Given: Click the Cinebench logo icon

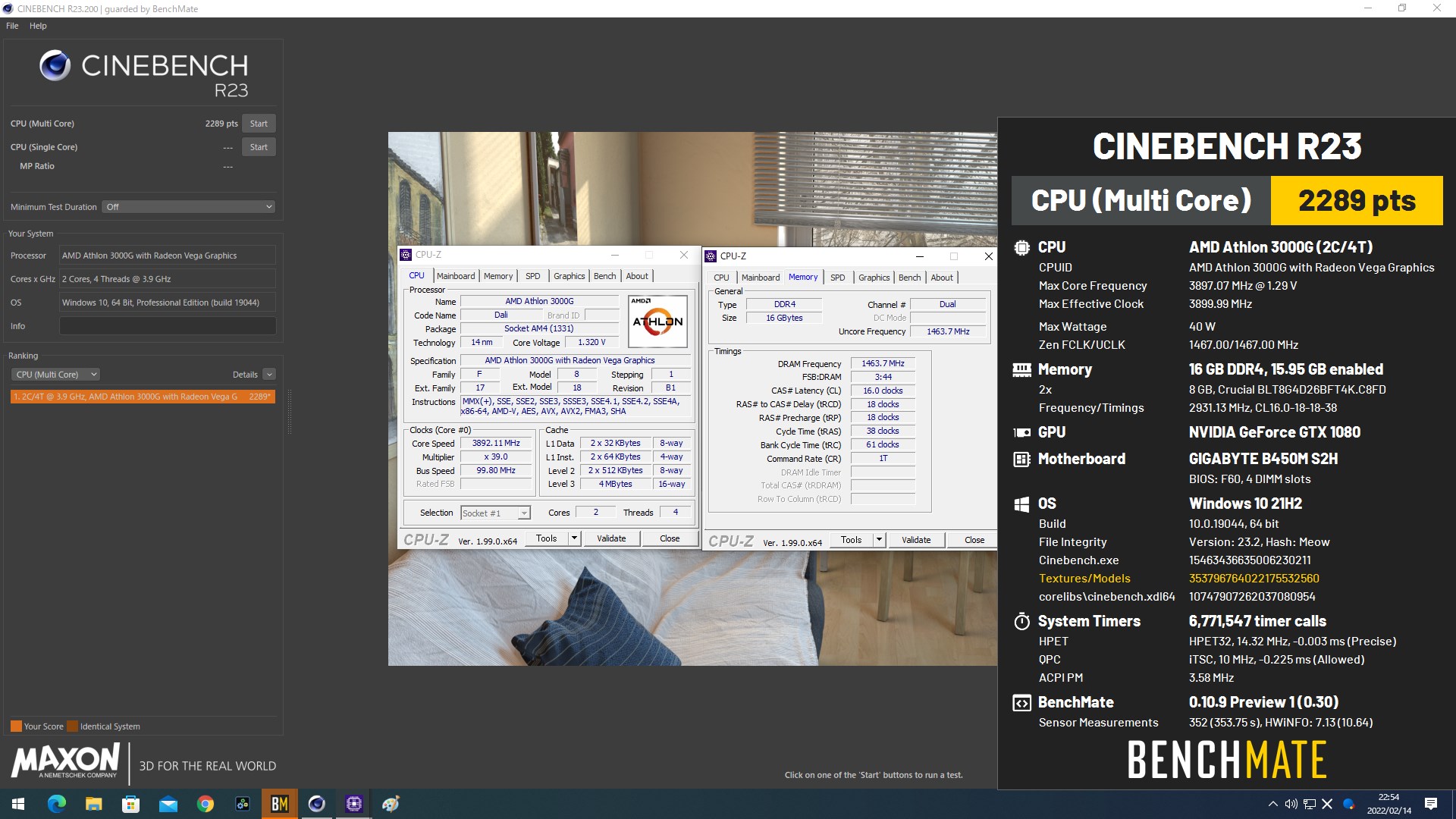Looking at the screenshot, I should 55,66.
